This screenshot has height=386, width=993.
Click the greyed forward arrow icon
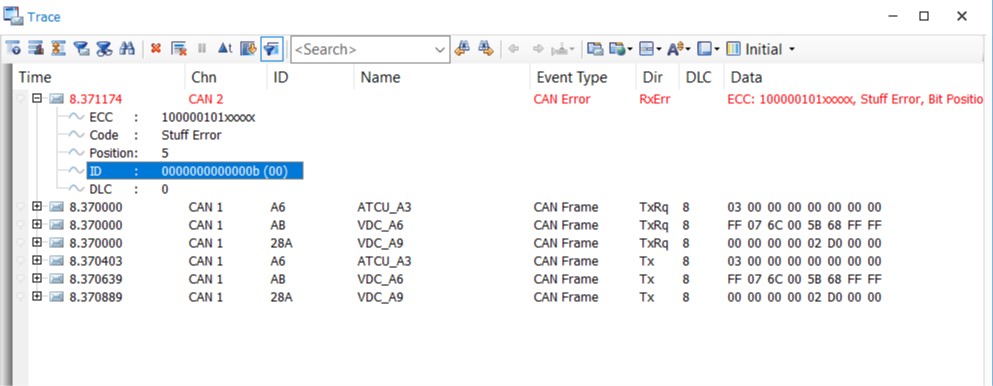538,49
